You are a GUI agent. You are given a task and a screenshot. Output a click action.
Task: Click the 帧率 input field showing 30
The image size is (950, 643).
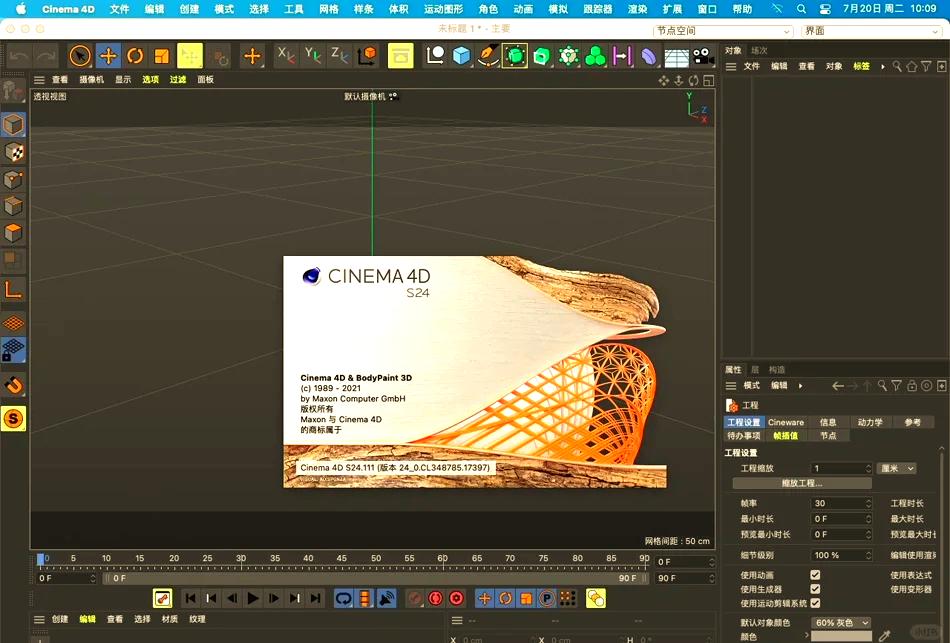pos(841,504)
